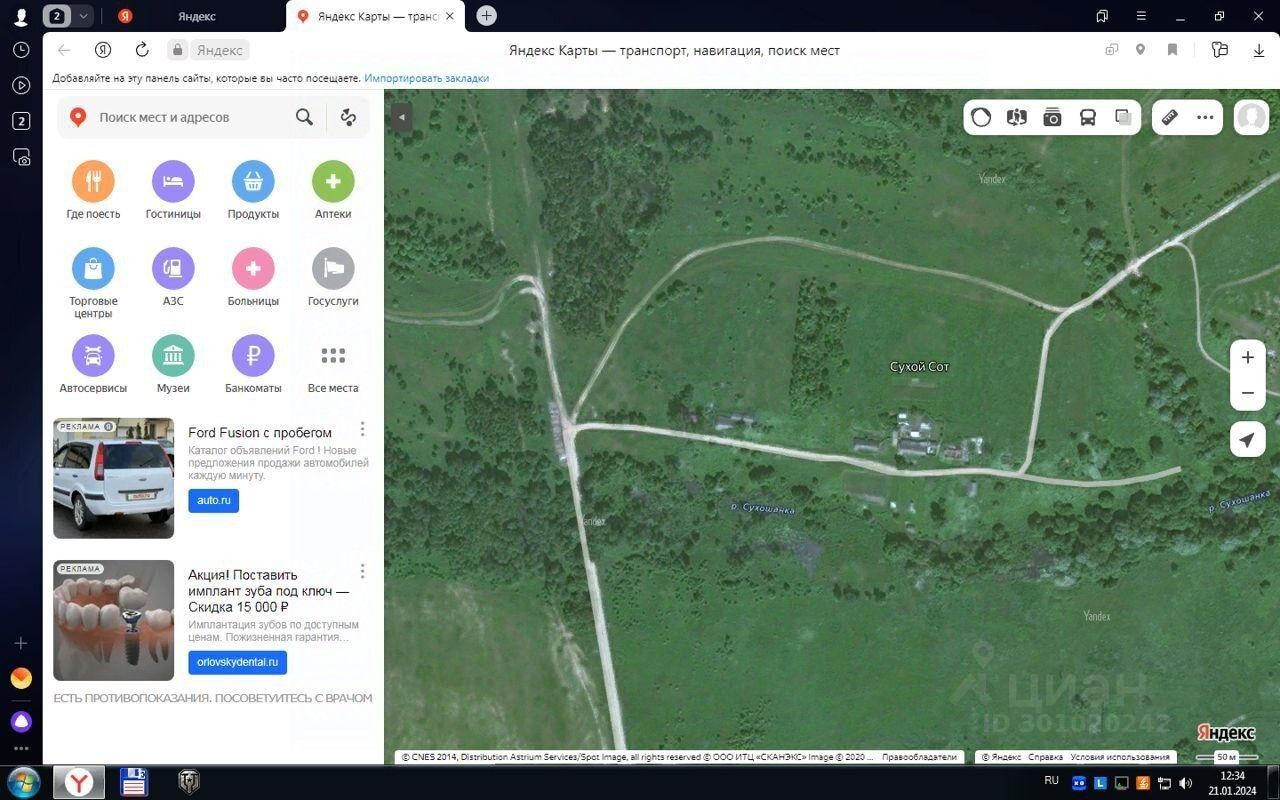Open options menu of dental implant ad
1280x800 pixels.
tap(362, 571)
